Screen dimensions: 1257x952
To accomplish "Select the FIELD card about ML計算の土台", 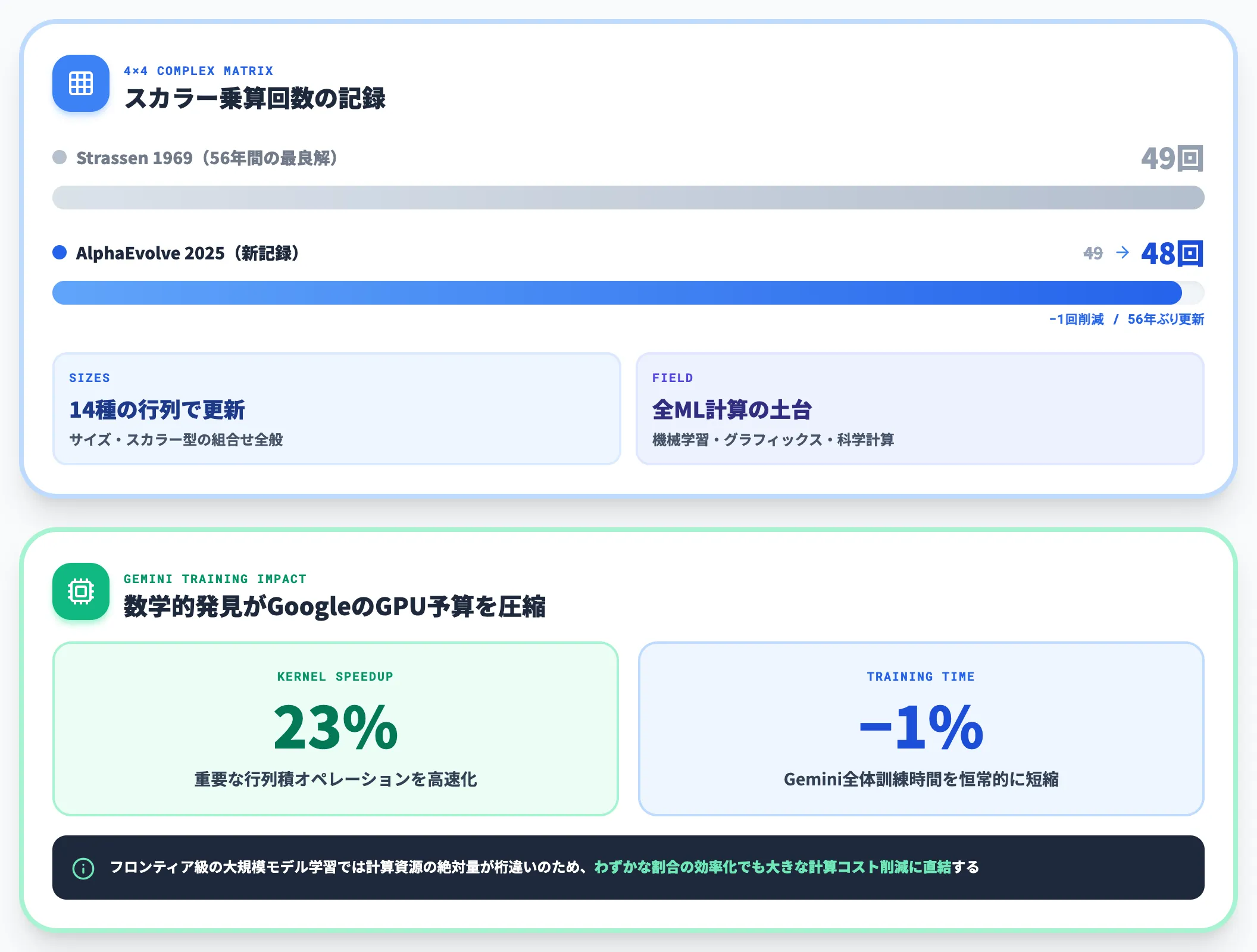I will tap(920, 409).
